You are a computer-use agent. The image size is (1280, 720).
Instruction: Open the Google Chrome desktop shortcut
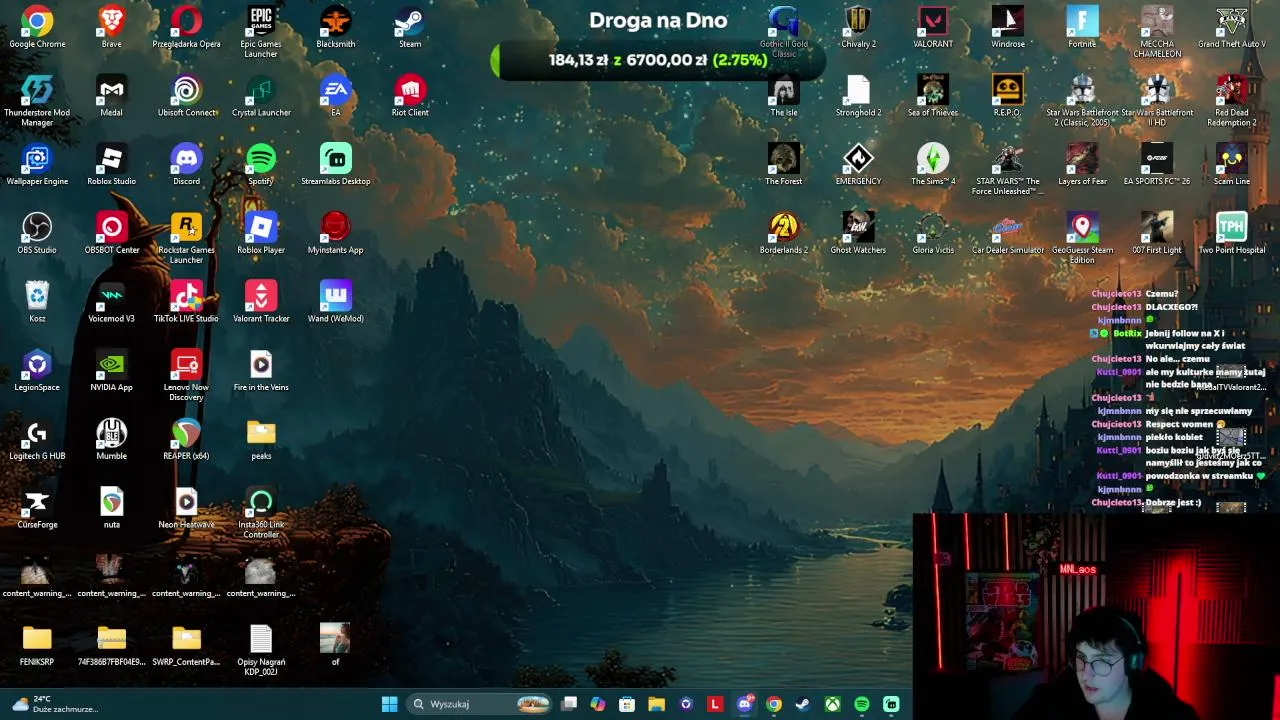click(37, 27)
